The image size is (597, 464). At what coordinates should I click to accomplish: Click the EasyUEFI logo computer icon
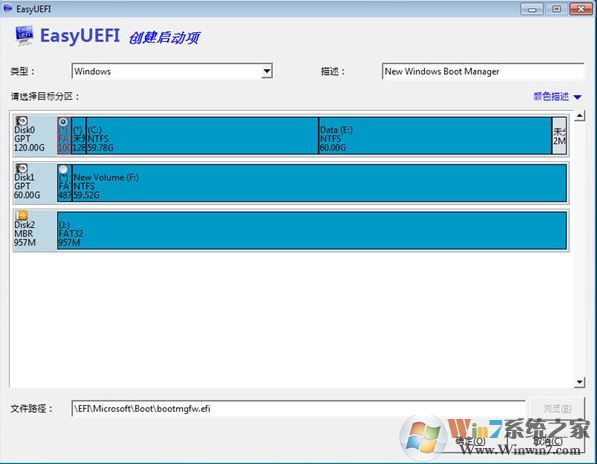point(24,35)
